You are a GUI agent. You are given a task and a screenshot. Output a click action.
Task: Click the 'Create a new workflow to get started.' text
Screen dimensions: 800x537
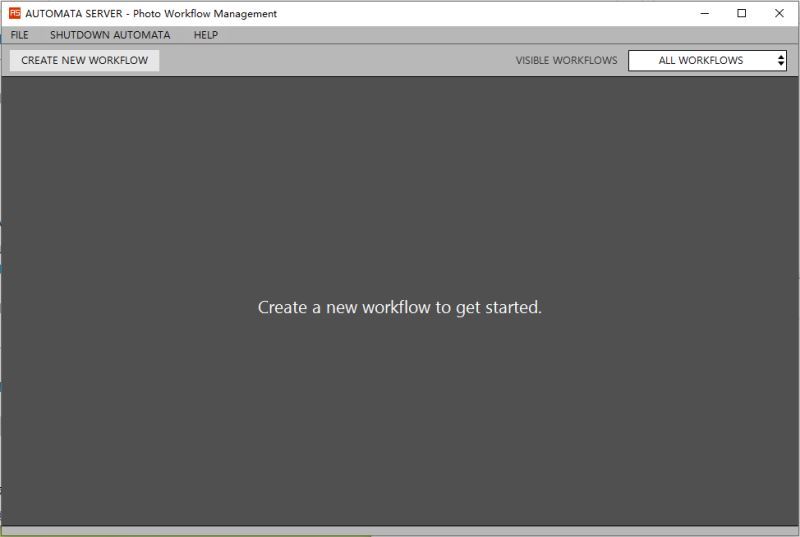399,308
